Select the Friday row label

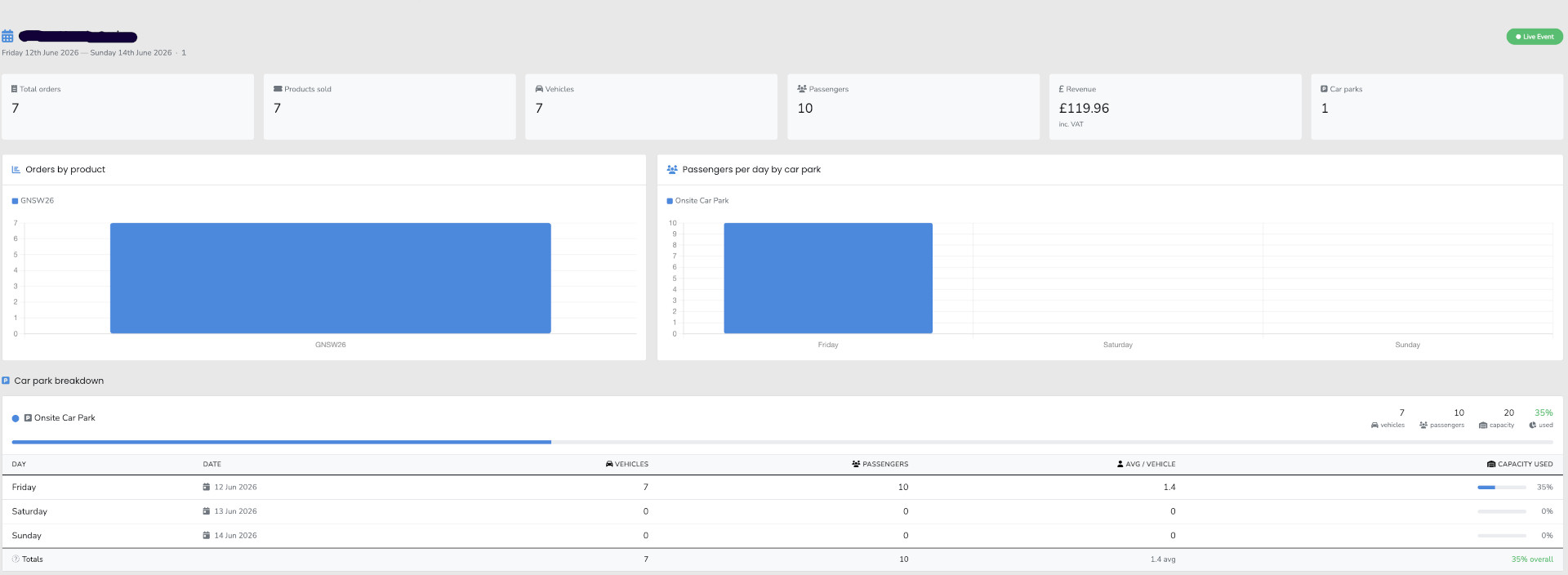[x=24, y=487]
